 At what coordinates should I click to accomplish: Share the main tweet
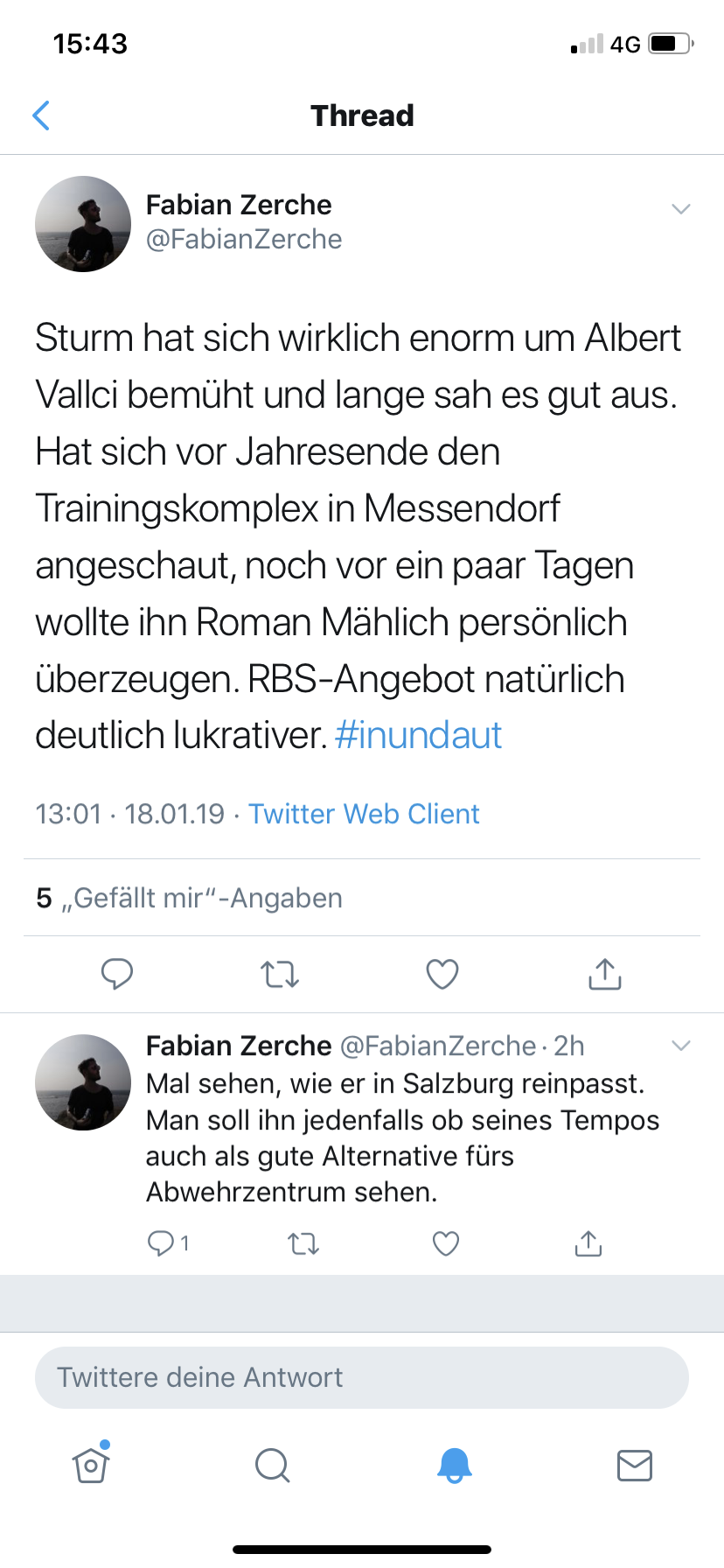tap(605, 973)
